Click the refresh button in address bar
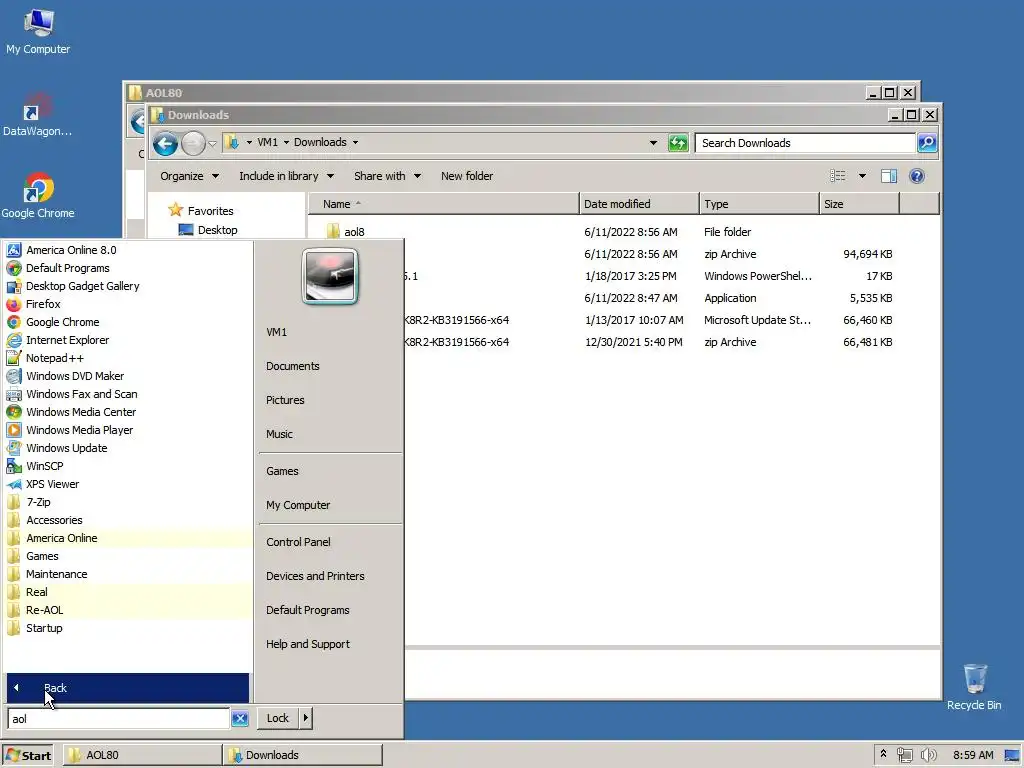1024x768 pixels. pyautogui.click(x=678, y=142)
